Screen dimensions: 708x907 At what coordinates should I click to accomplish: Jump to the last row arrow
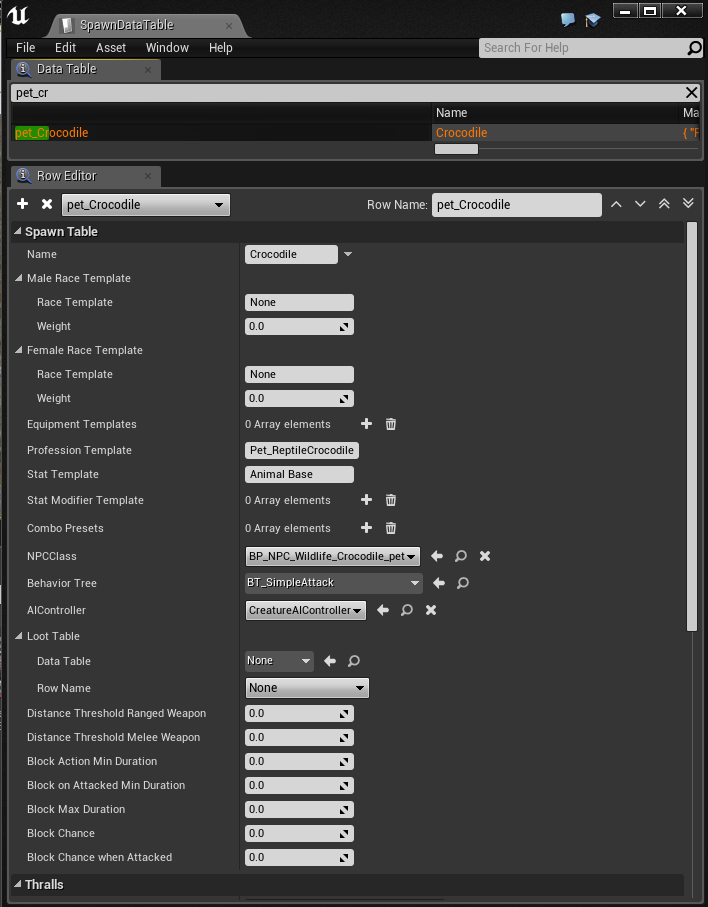(688, 204)
